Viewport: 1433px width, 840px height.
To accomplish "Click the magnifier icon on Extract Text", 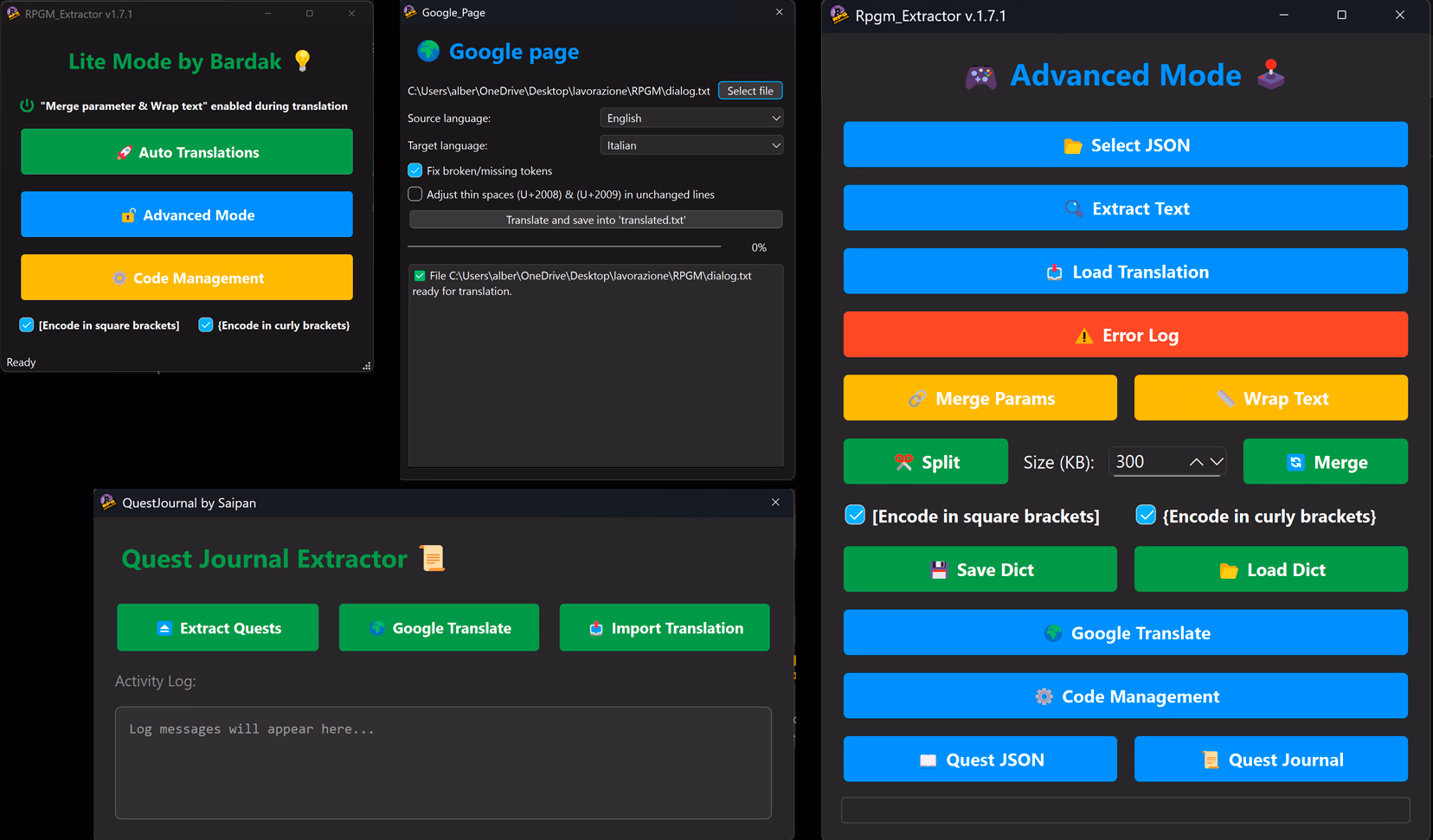I will coord(1073,208).
